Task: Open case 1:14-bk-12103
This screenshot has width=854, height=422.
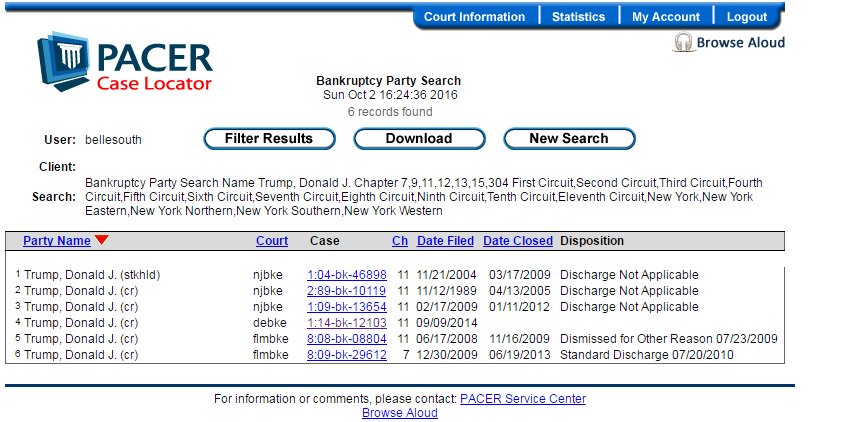Action: [x=346, y=323]
